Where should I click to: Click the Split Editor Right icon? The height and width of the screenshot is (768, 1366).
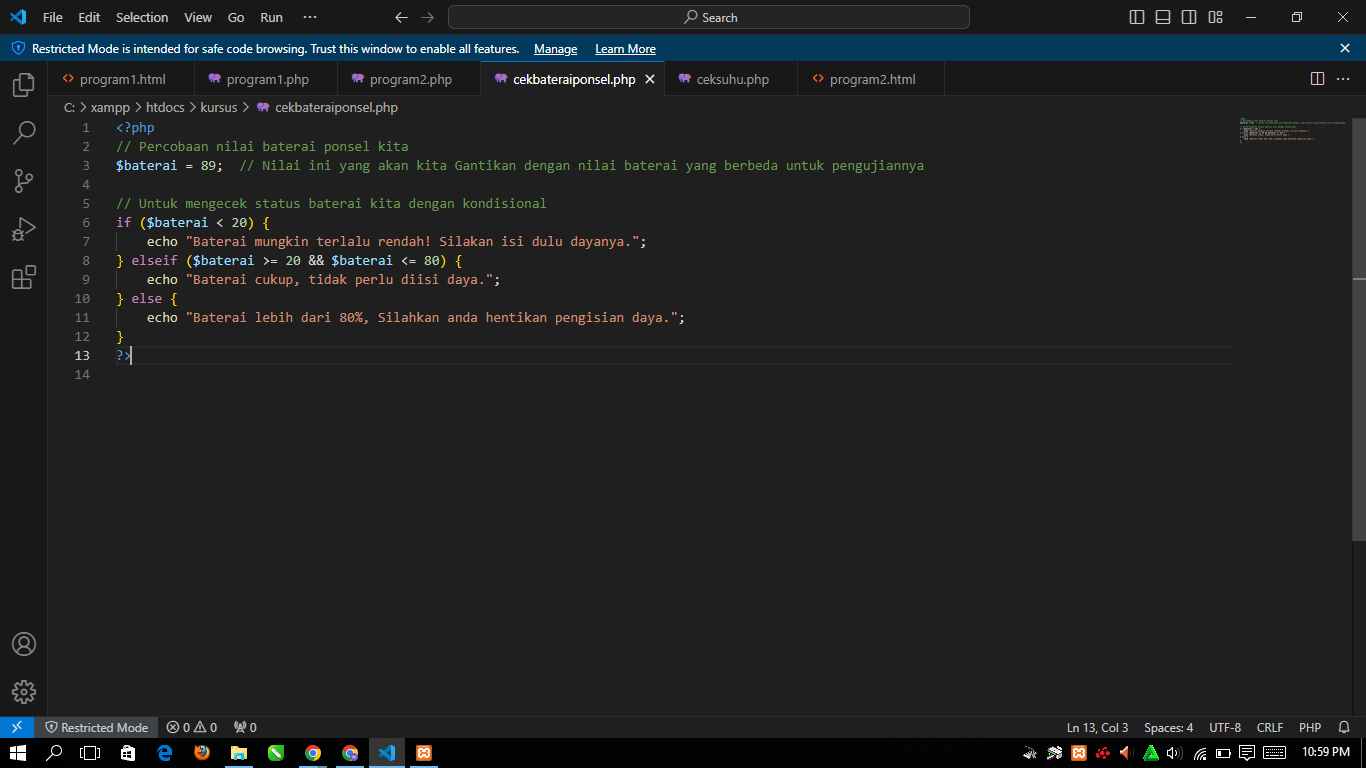coord(1317,79)
